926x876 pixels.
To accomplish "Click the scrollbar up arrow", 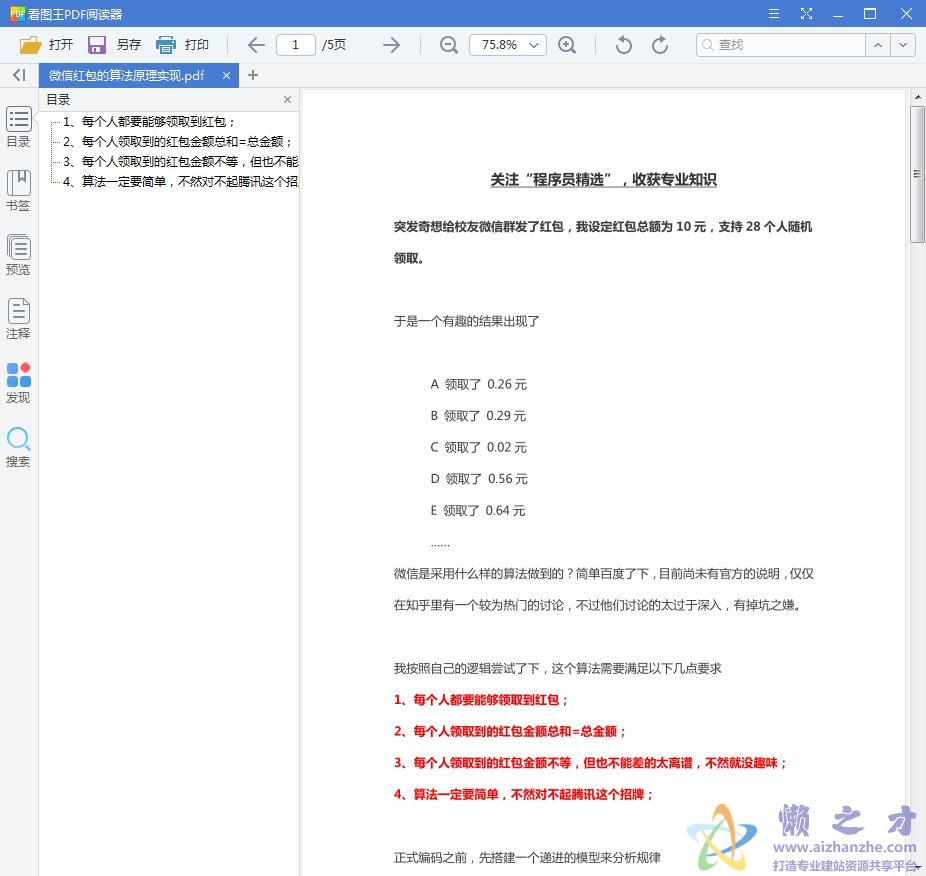I will [x=917, y=96].
